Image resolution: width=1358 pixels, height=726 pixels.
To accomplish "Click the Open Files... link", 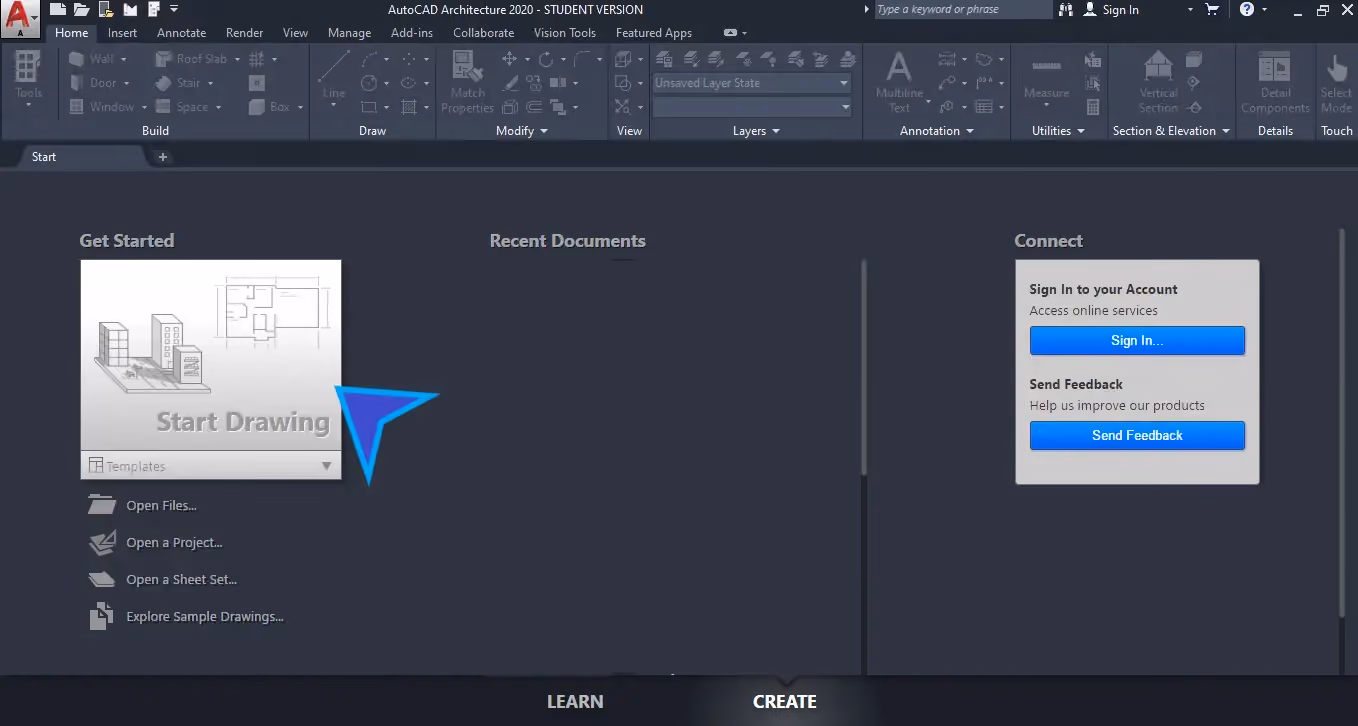I will pyautogui.click(x=161, y=506).
